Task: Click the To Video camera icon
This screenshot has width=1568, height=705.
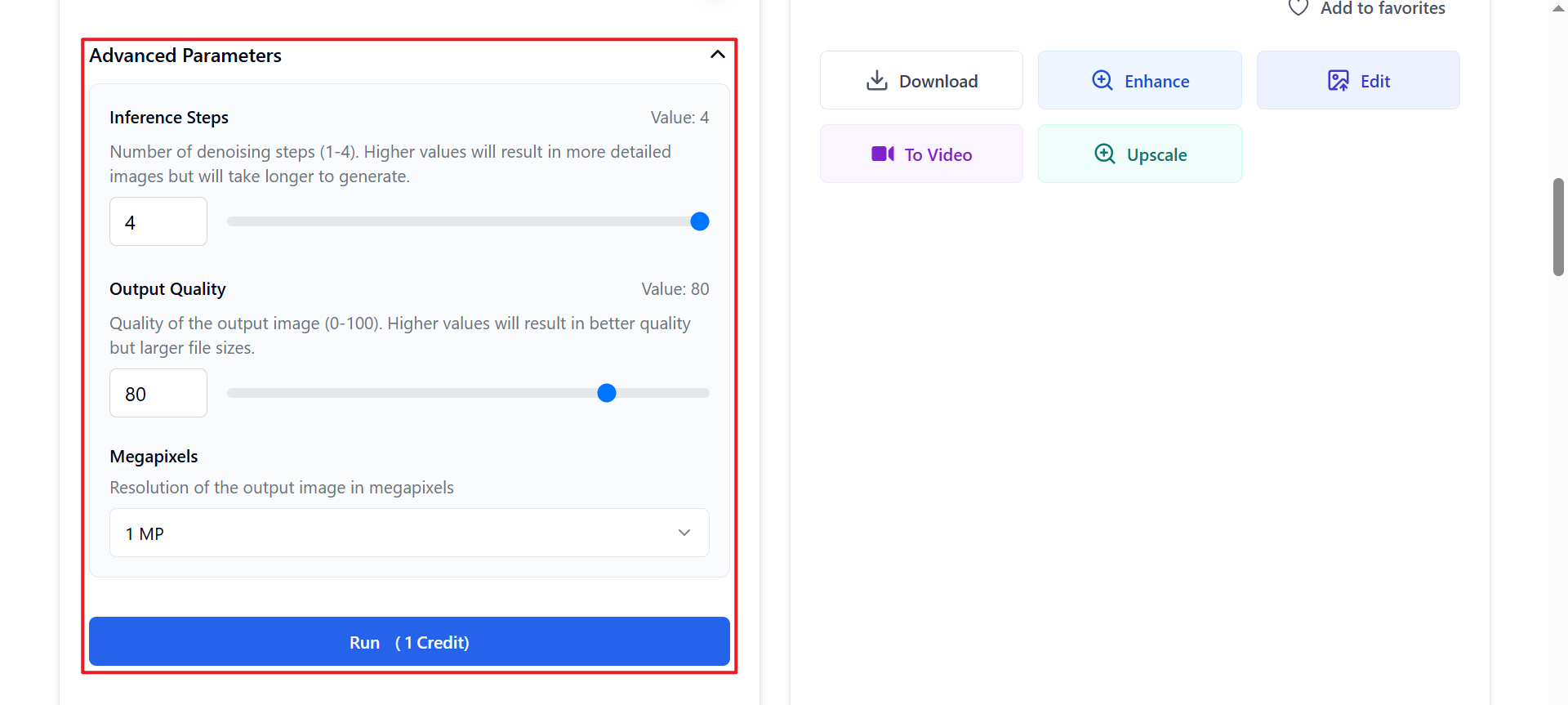Action: (x=882, y=154)
